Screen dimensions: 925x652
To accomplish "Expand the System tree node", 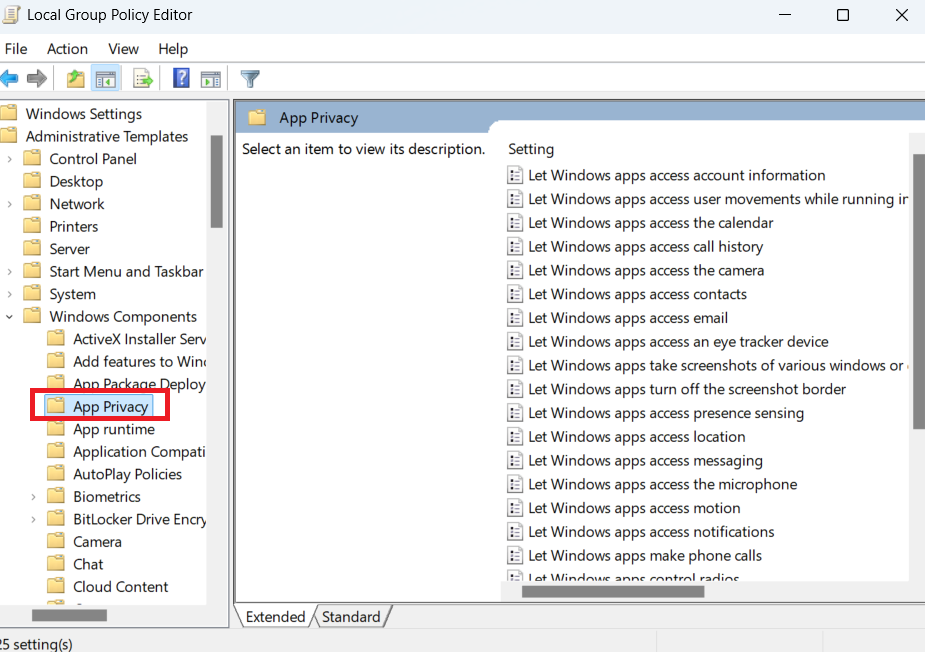I will coord(9,294).
